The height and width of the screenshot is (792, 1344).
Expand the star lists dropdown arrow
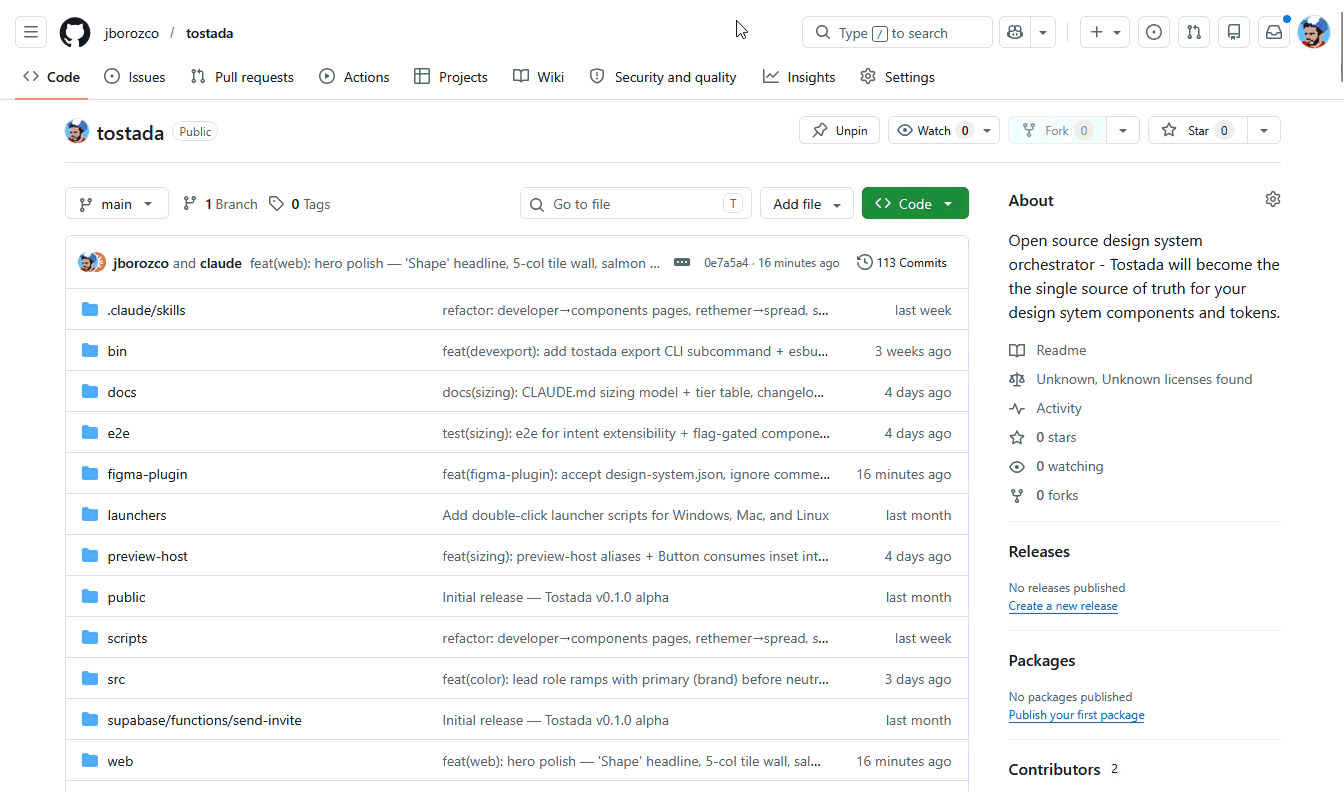1264,130
